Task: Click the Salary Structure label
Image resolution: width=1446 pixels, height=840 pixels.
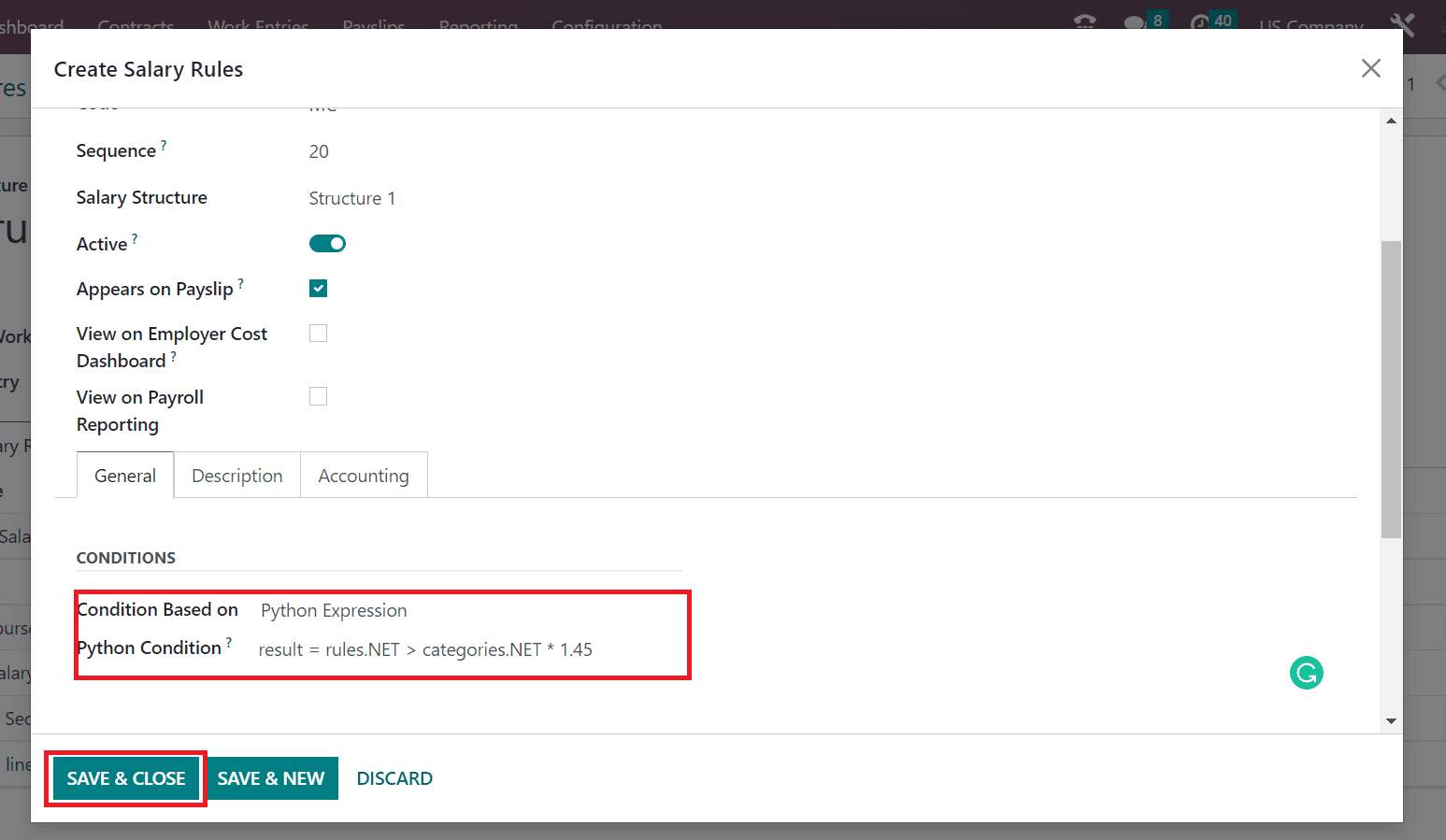Action: (142, 197)
